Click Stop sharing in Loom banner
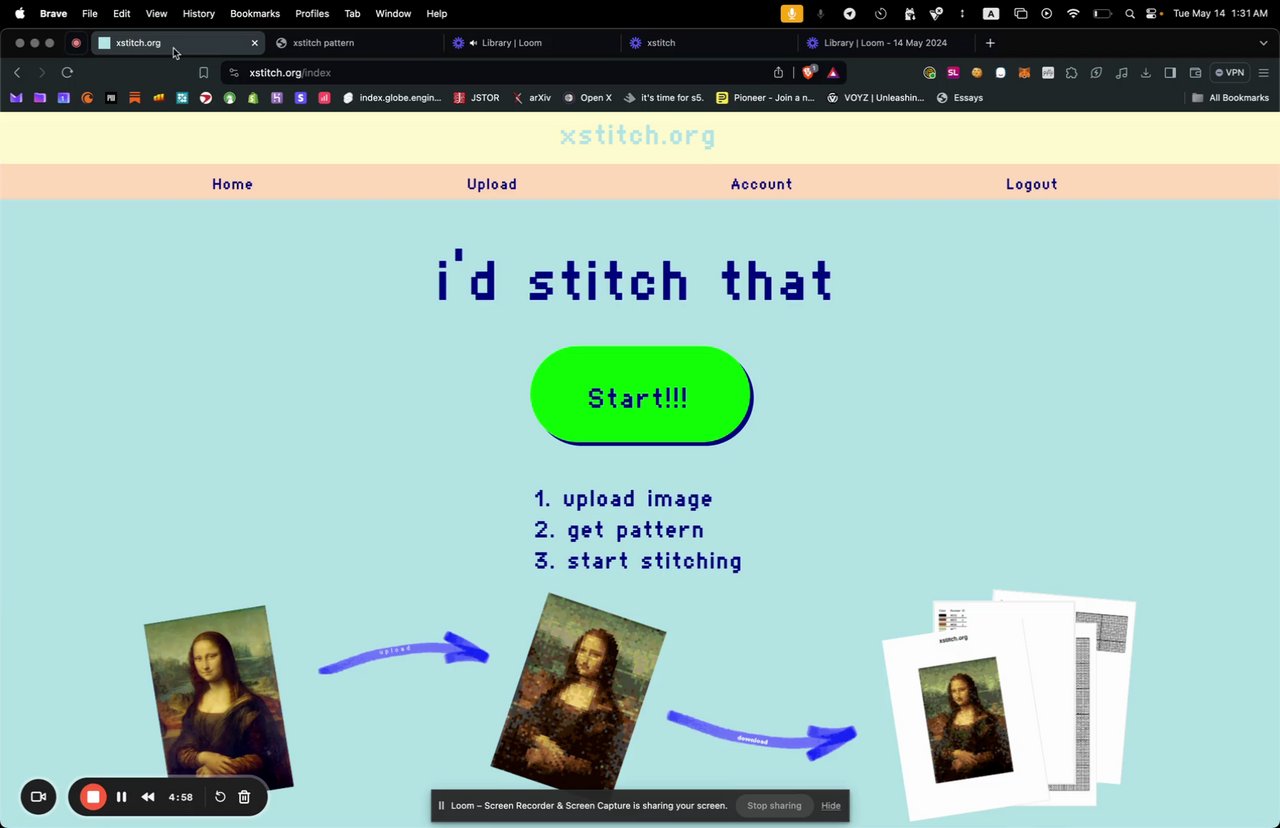The image size is (1280, 828). click(x=774, y=806)
